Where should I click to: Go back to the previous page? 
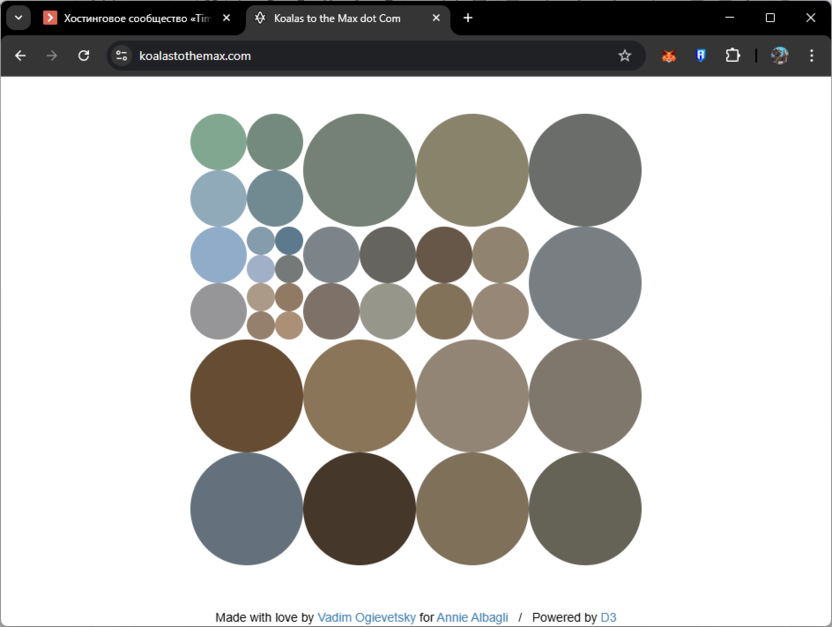(20, 56)
